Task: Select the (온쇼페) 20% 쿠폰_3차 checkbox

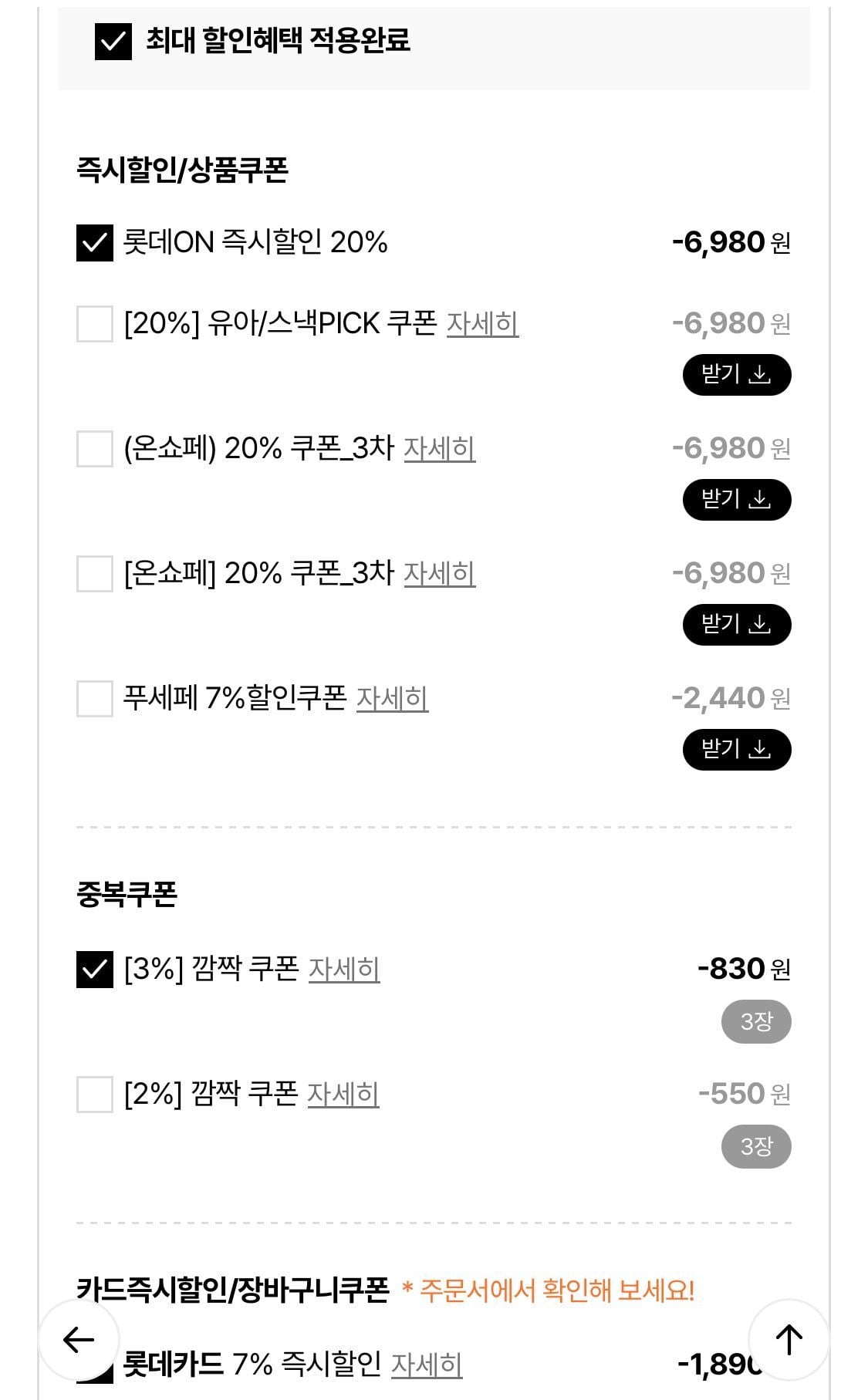Action: pos(95,448)
